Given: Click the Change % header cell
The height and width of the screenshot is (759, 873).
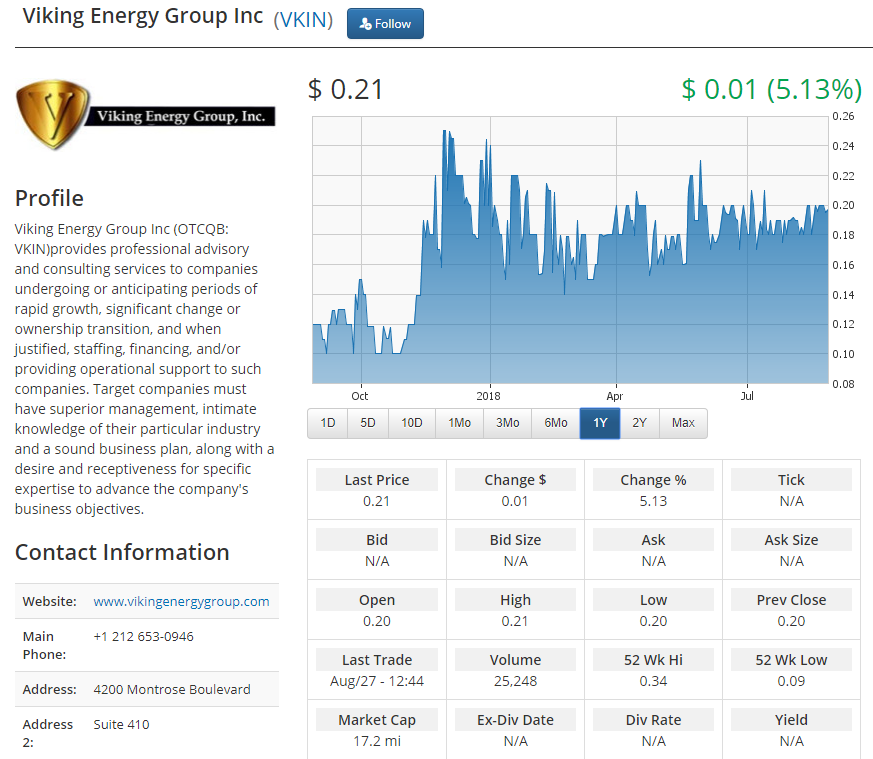Looking at the screenshot, I should (653, 480).
